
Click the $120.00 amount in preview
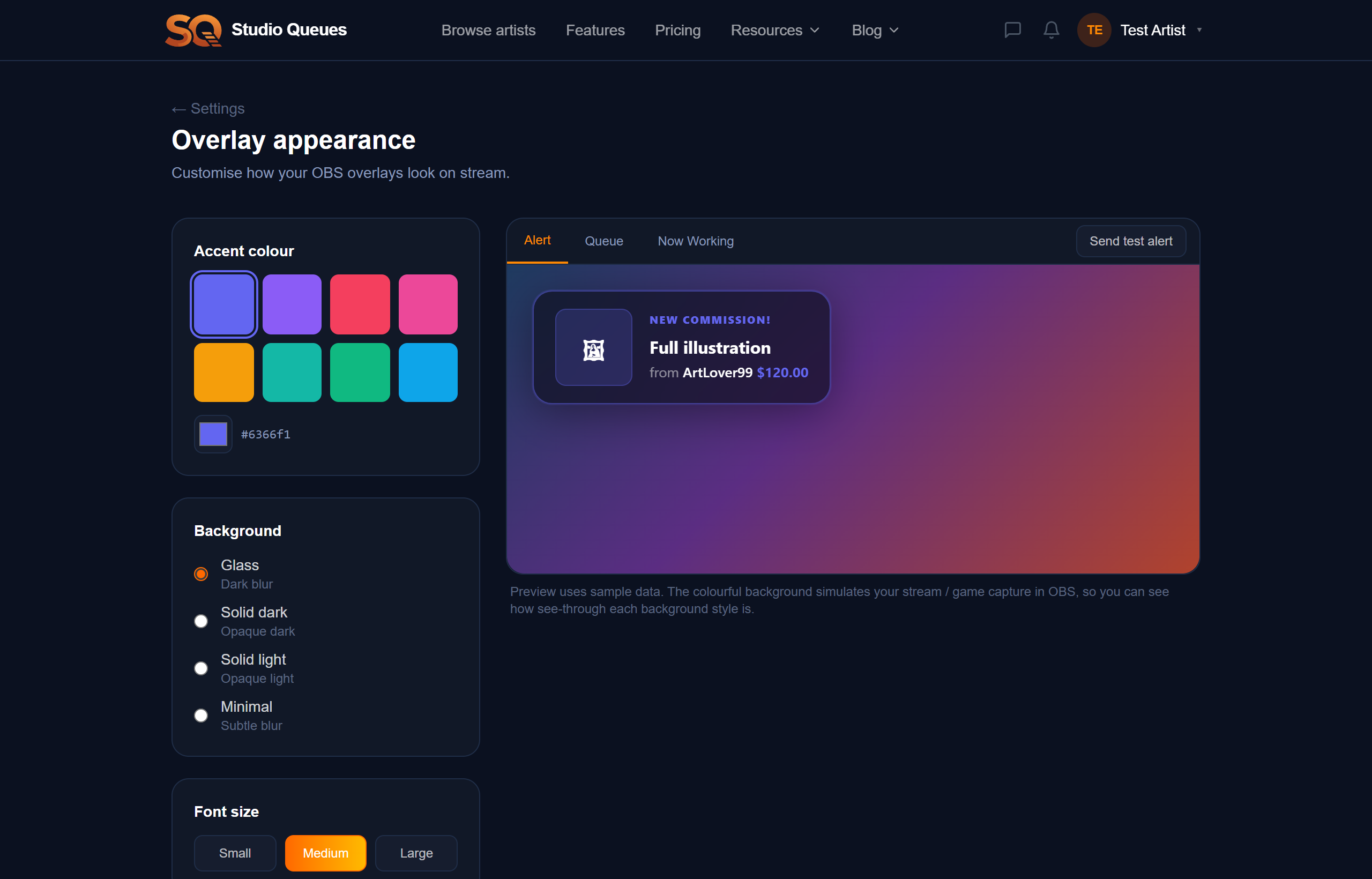coord(782,373)
